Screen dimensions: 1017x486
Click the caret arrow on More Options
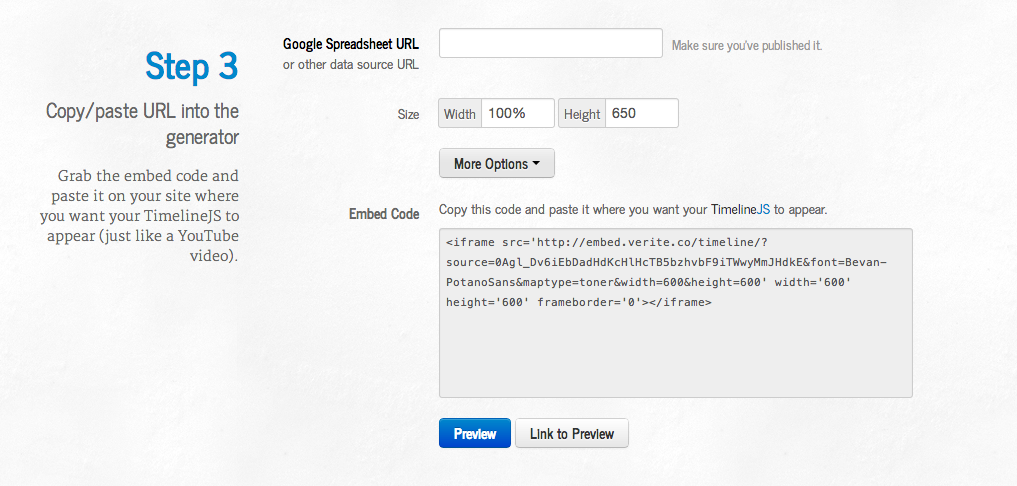coord(536,164)
